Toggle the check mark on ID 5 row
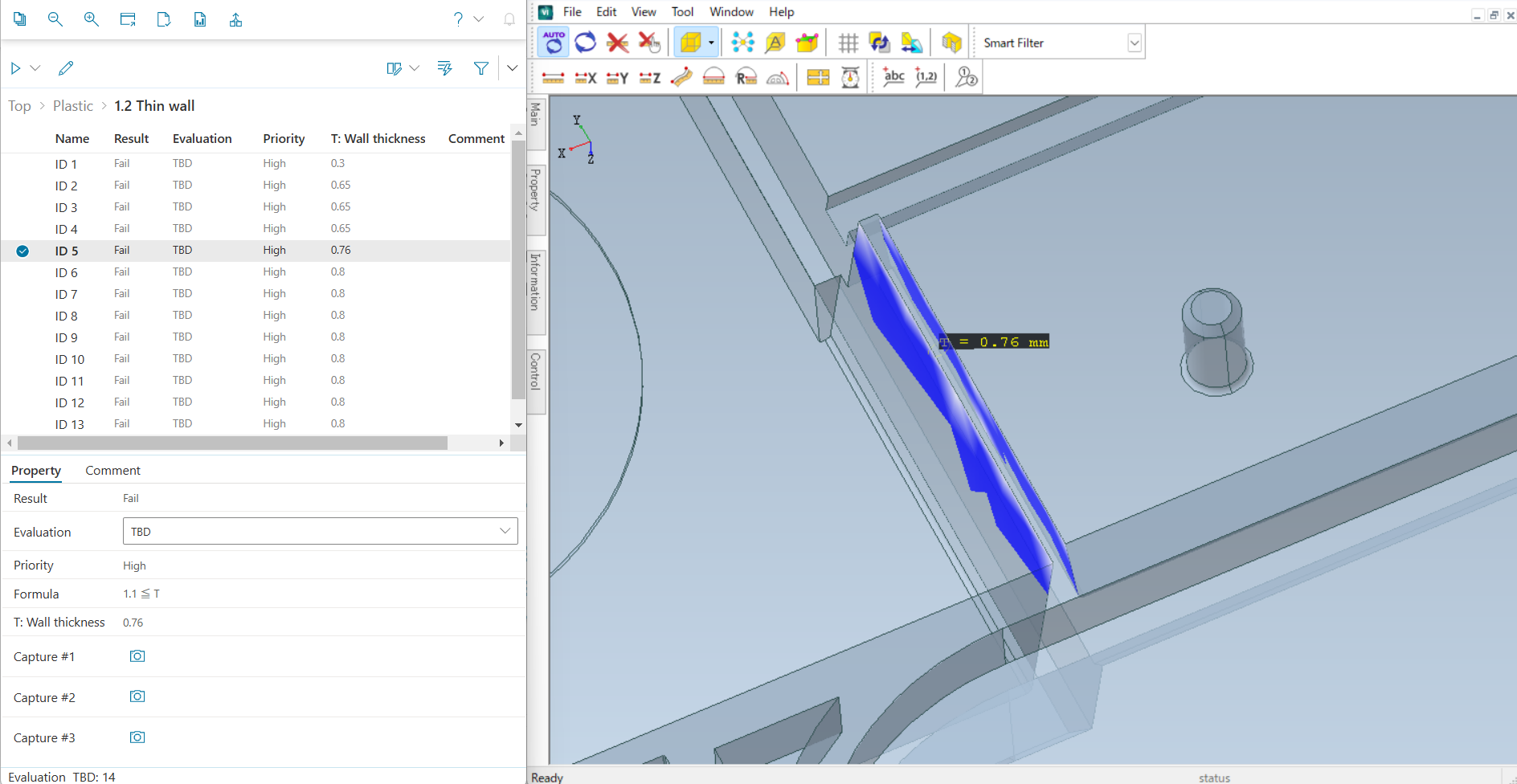This screenshot has height=784, width=1517. [x=22, y=251]
